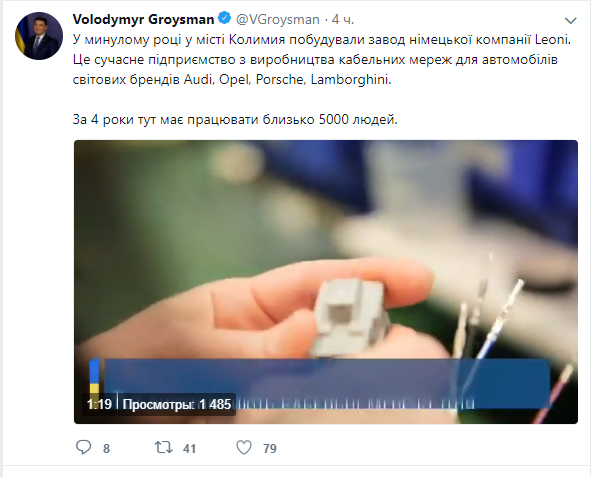This screenshot has height=477, width=591.
Task: Play the embedded video of the connector
Action: (x=326, y=282)
